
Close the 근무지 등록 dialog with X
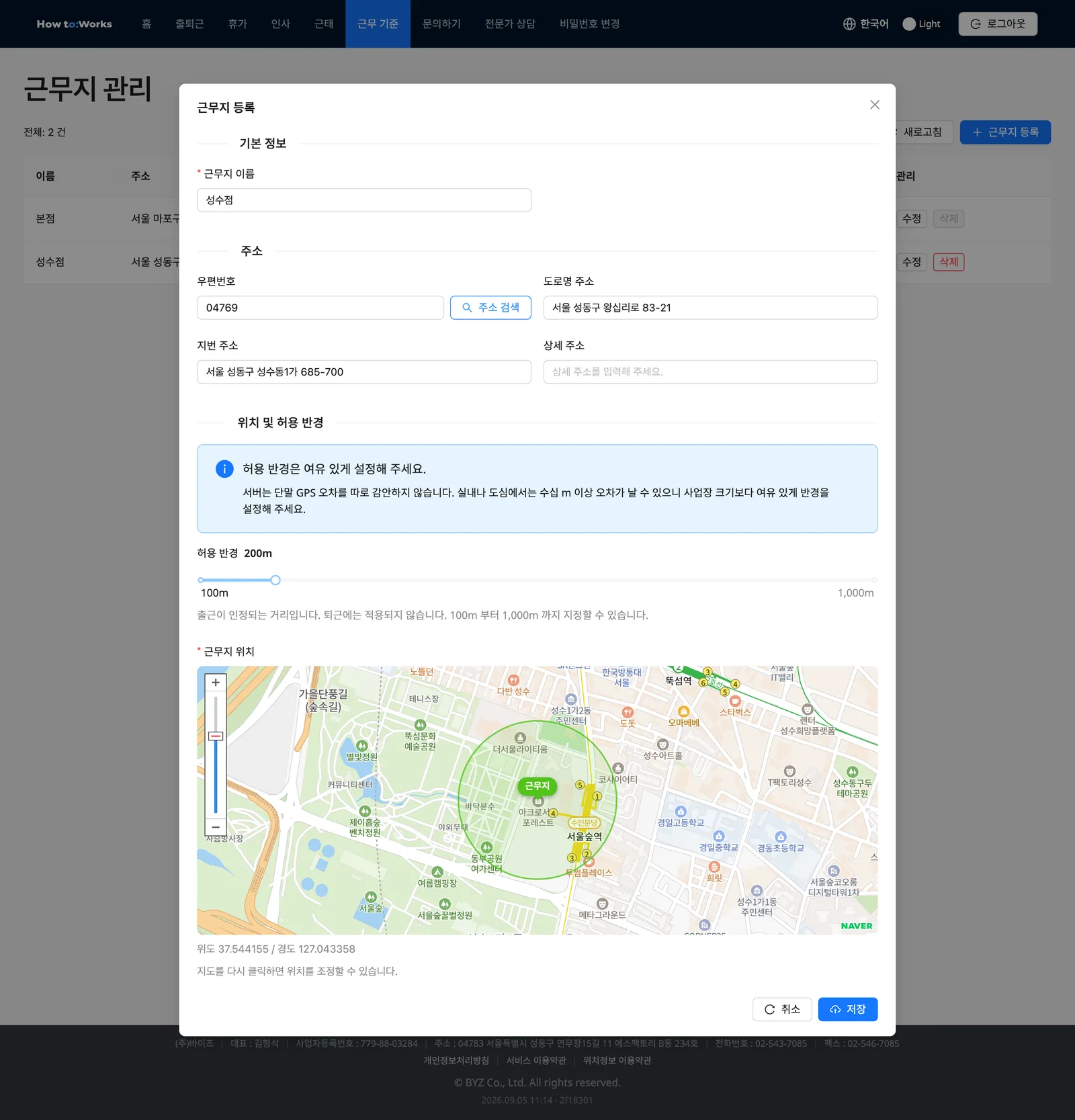coord(874,105)
